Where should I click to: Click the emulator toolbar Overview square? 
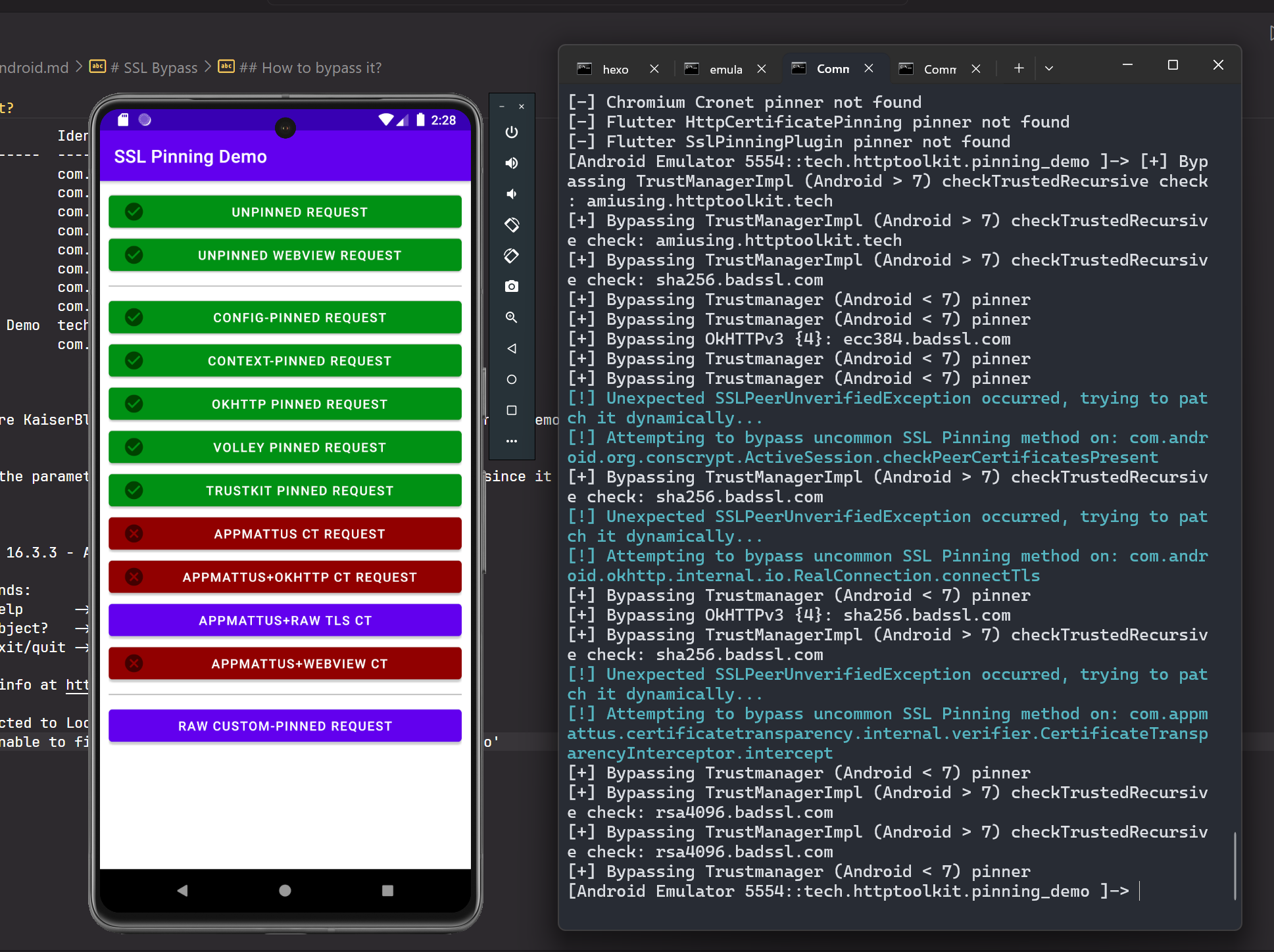(x=512, y=410)
